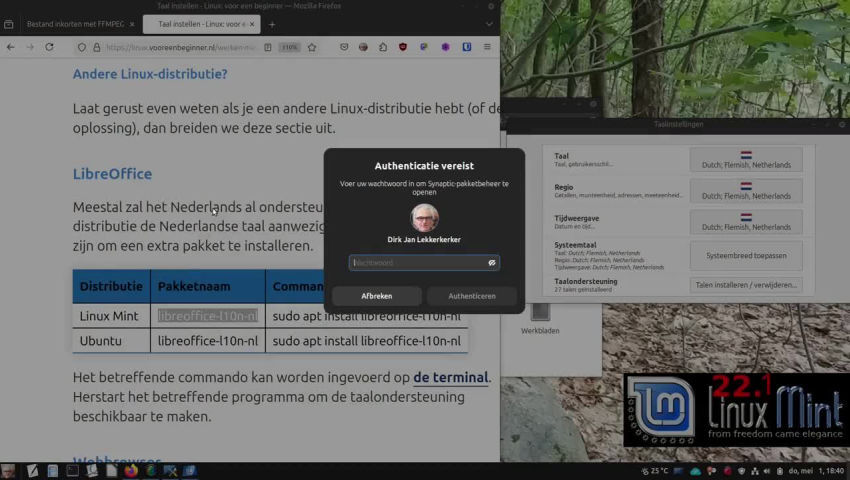
Task: Open the Taal language selector in Taalinstellingen
Action: 746,160
